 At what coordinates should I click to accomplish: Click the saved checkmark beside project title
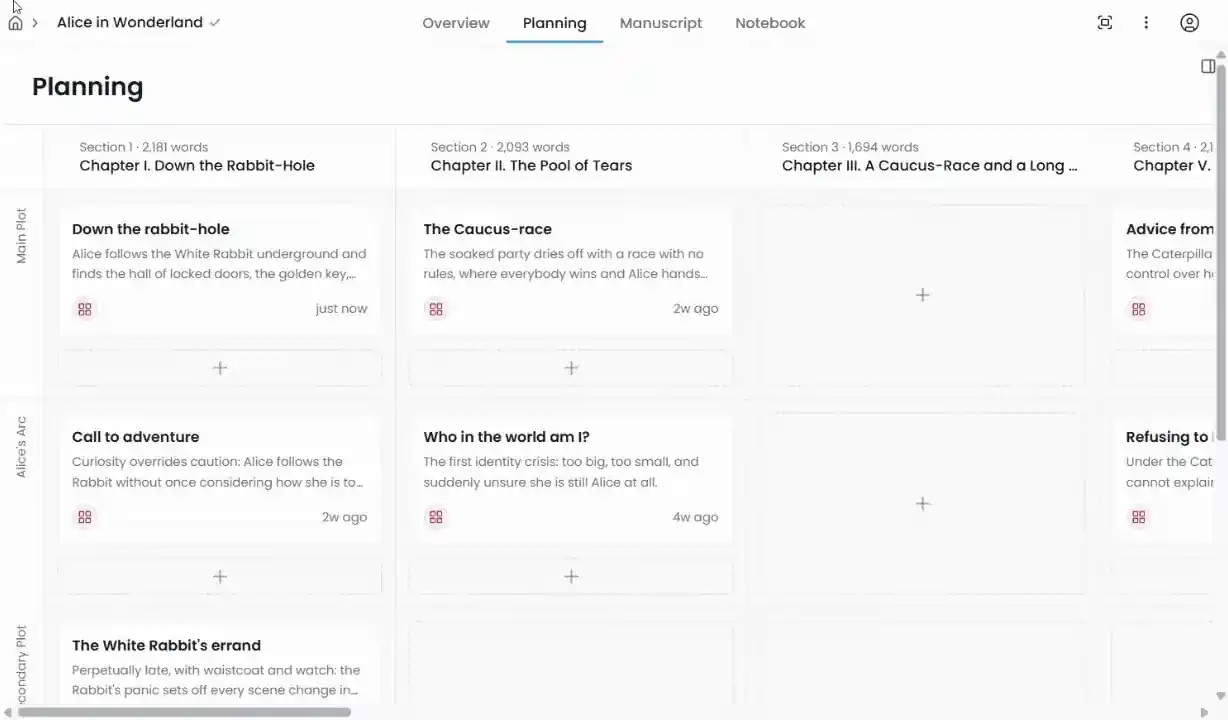215,22
